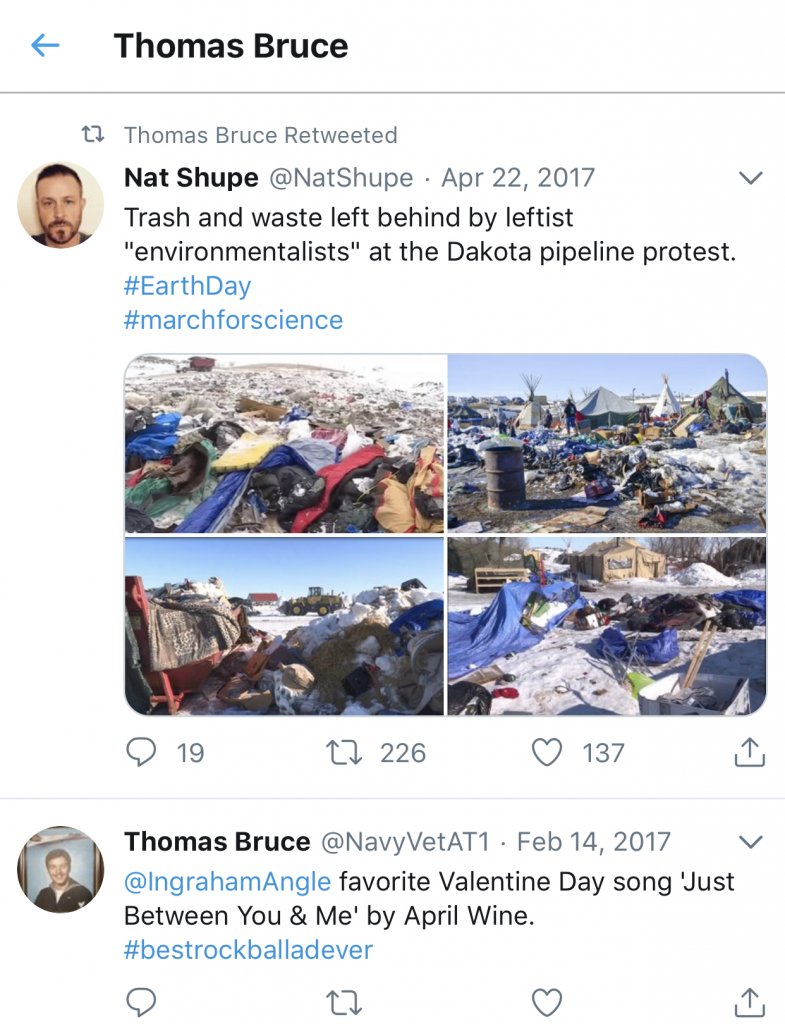Reply to Nat Shupe's tweet
The height and width of the screenshot is (1024, 785).
141,752
